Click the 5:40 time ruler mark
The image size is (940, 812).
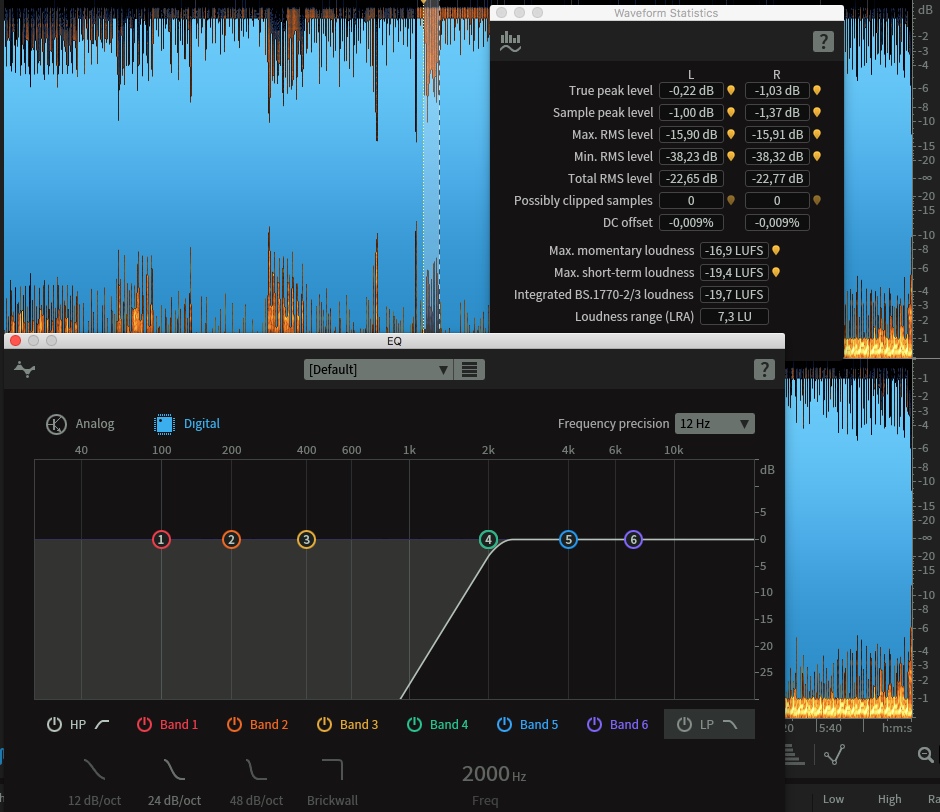[x=830, y=728]
